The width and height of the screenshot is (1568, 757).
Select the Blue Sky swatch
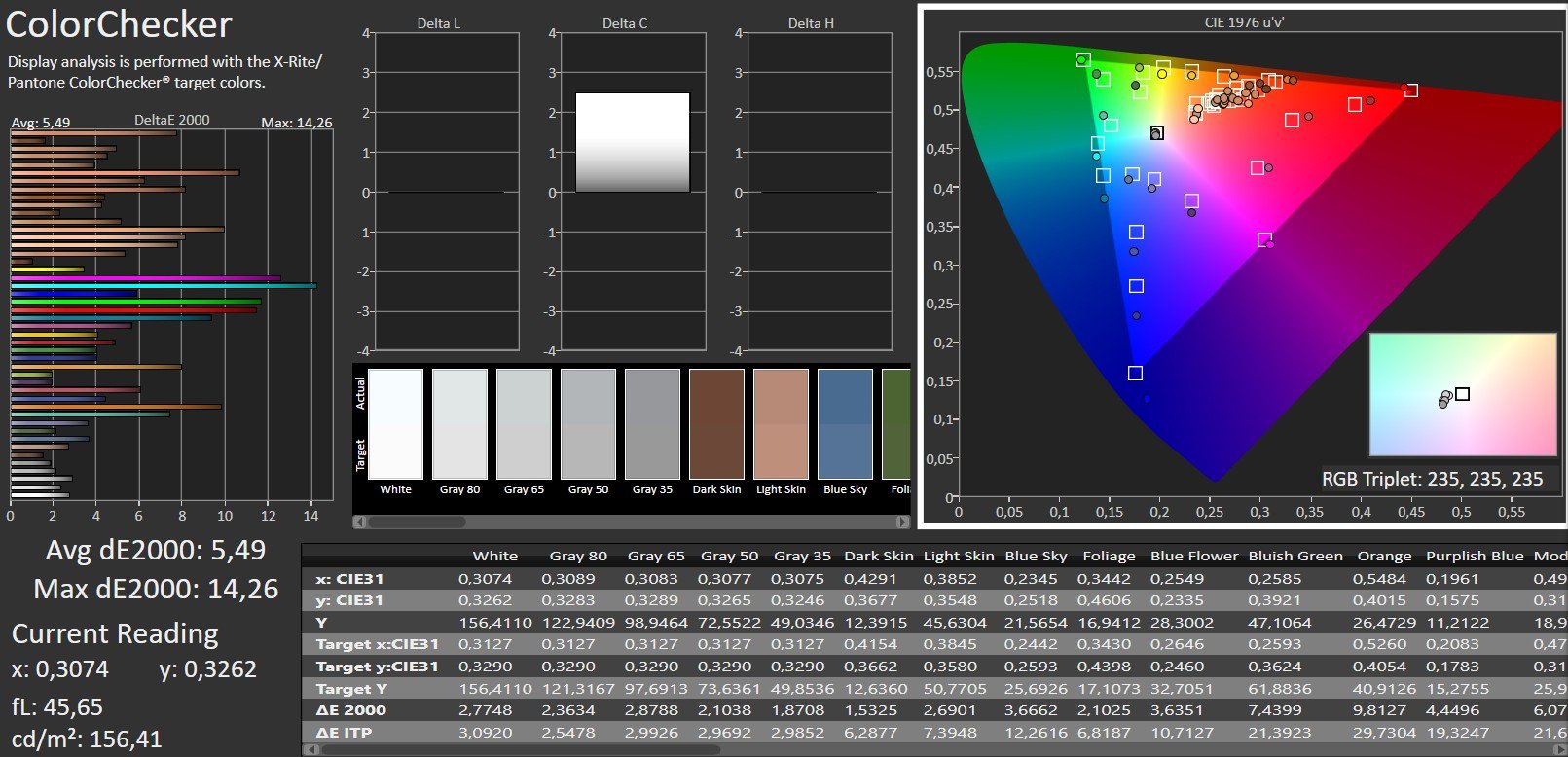point(845,424)
